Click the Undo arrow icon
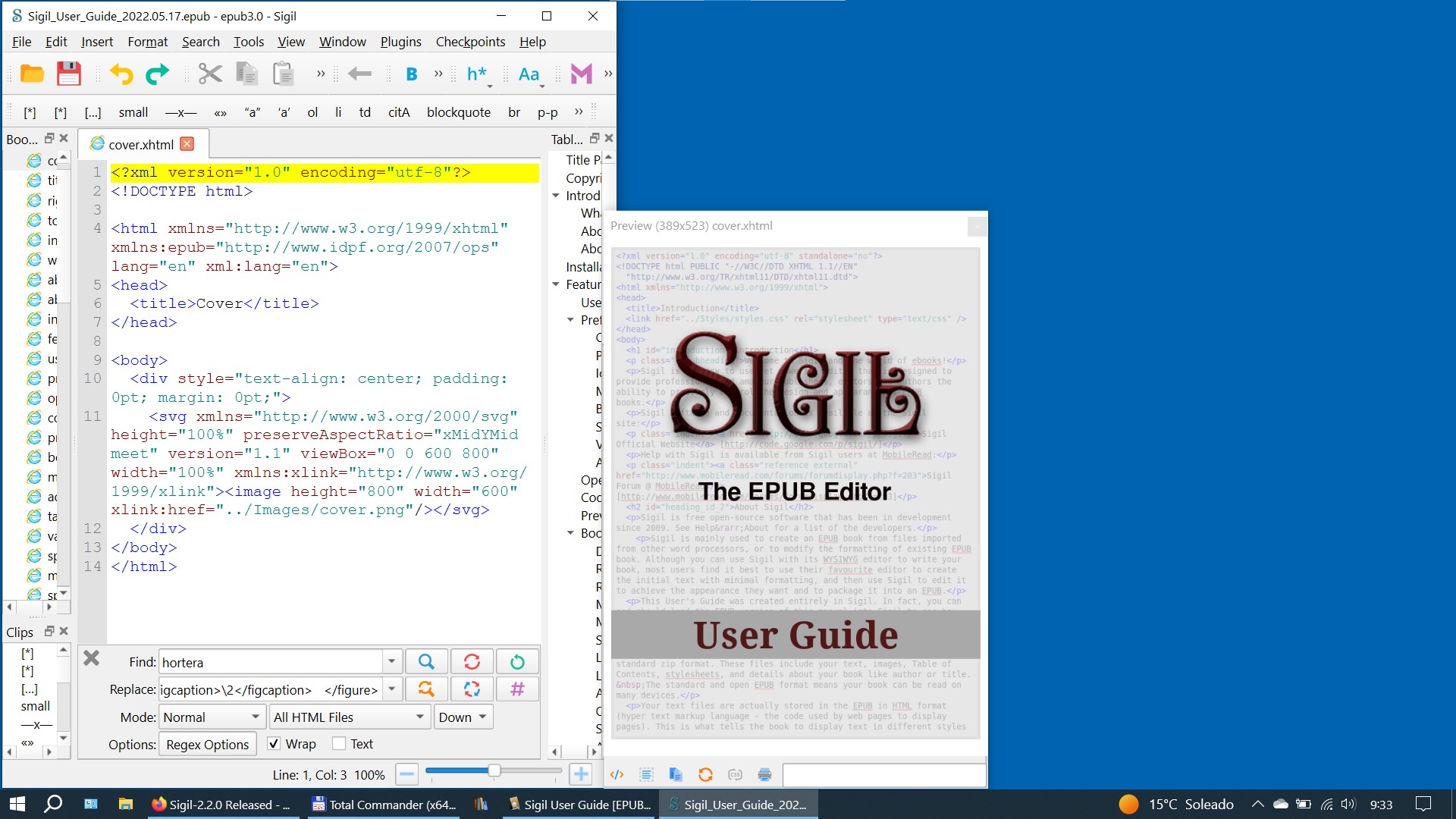 [x=121, y=74]
